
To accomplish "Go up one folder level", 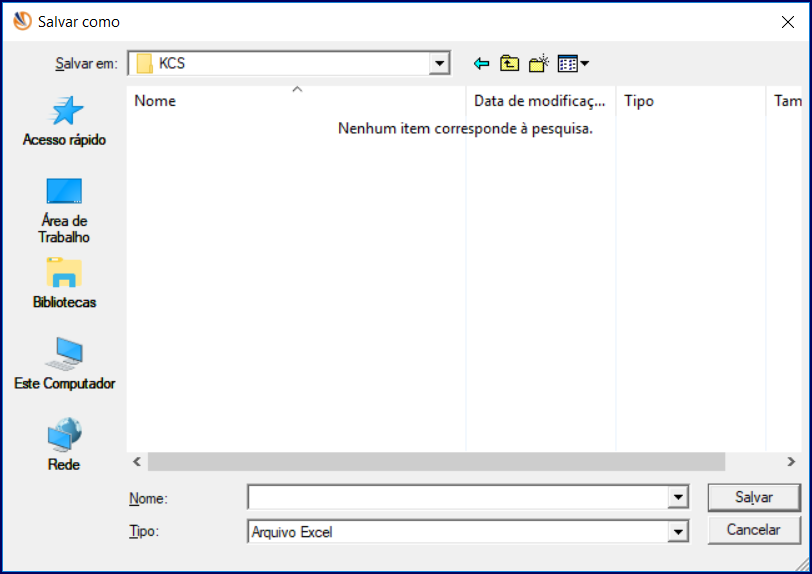I will click(510, 63).
